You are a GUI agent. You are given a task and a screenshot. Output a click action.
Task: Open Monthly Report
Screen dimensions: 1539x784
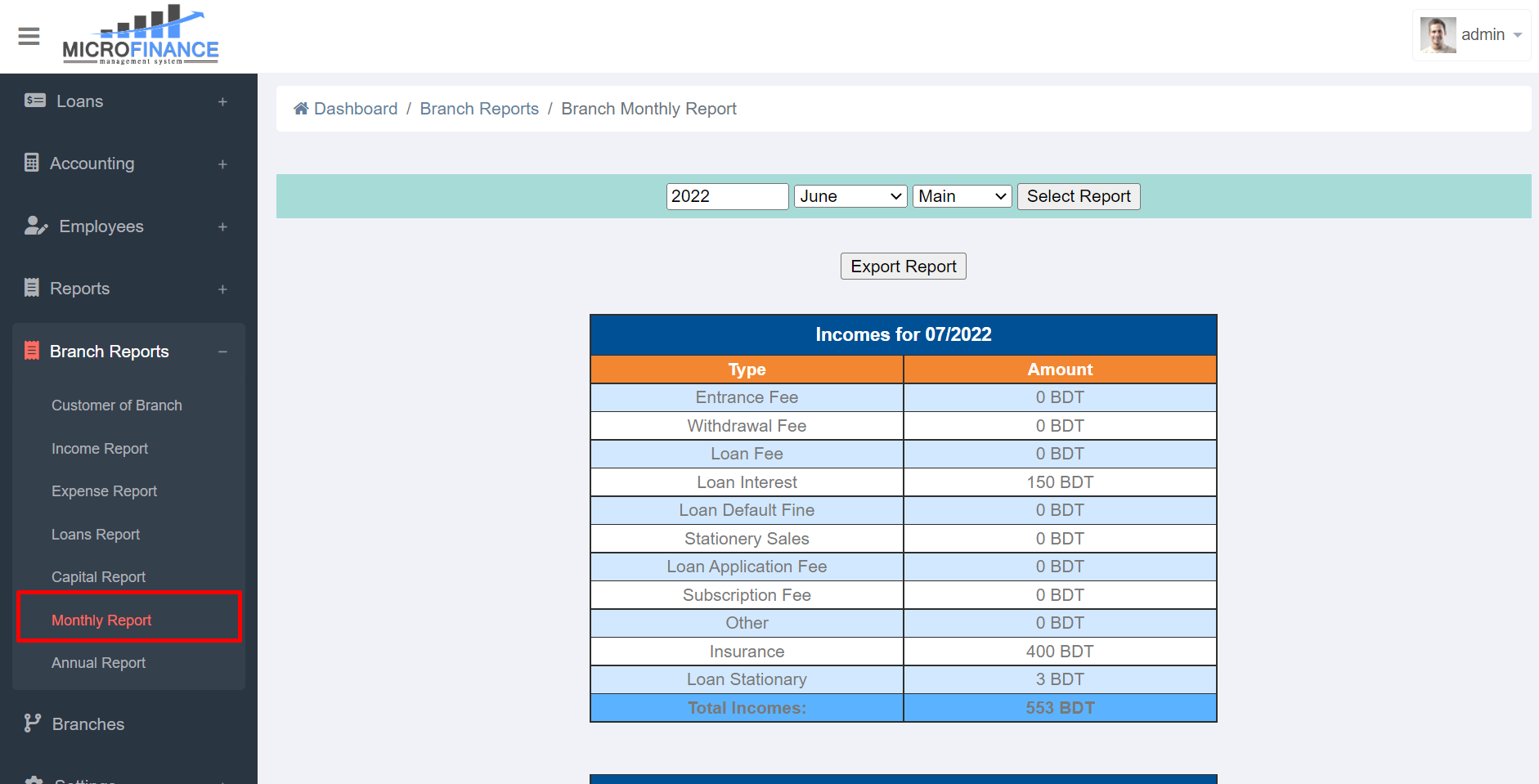pos(101,620)
